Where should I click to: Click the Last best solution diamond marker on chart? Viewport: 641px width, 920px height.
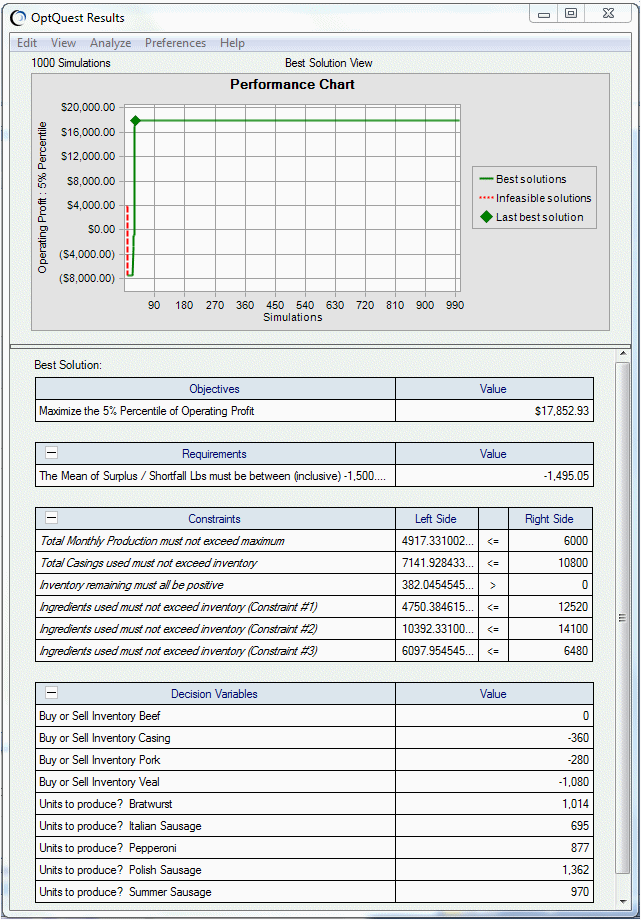coord(136,120)
